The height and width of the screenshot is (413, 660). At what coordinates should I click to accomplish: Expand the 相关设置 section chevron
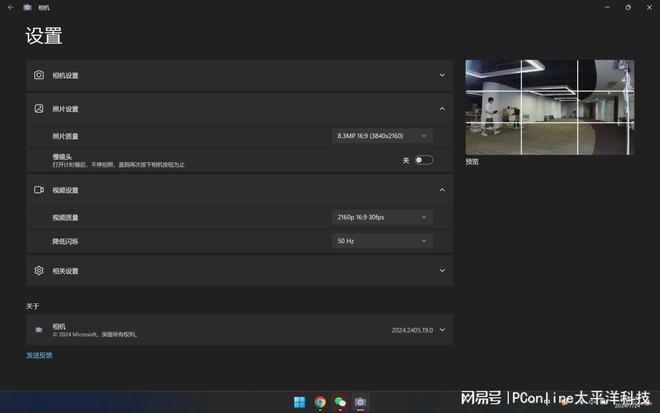click(x=442, y=270)
